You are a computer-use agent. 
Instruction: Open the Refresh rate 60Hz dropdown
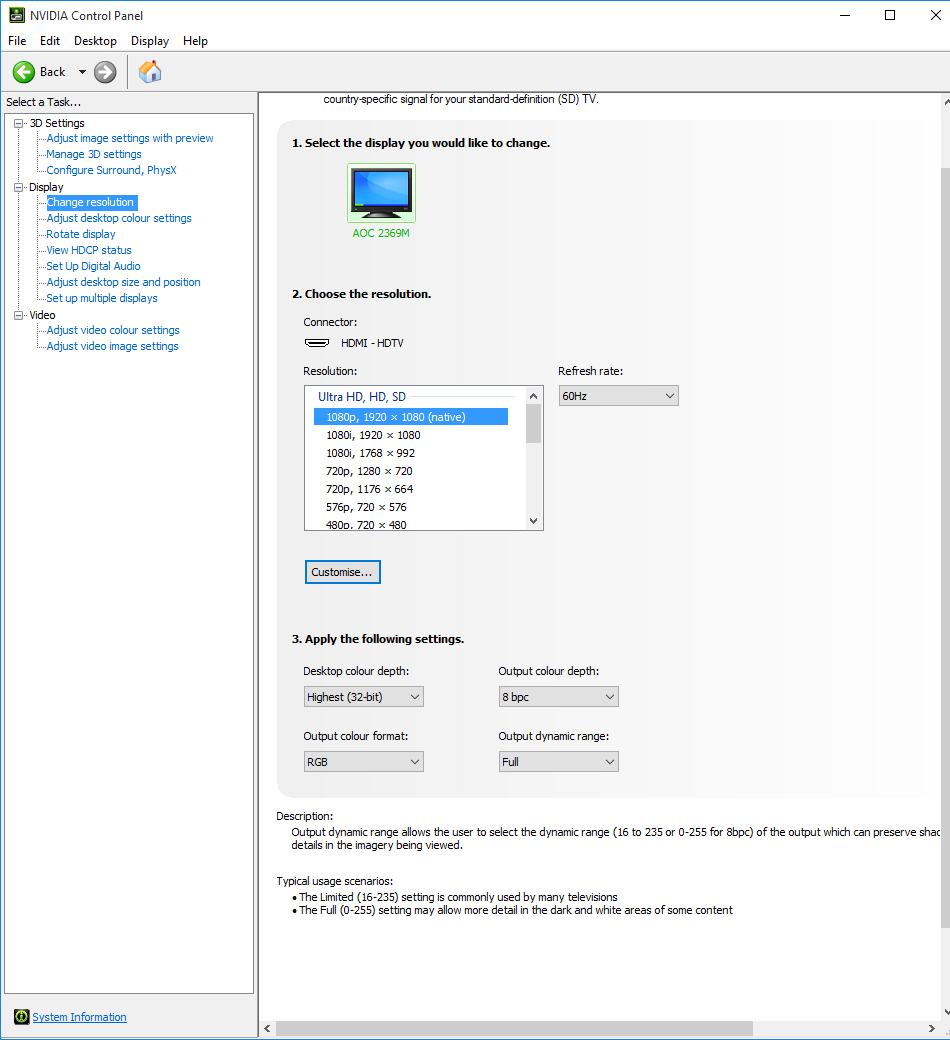618,396
